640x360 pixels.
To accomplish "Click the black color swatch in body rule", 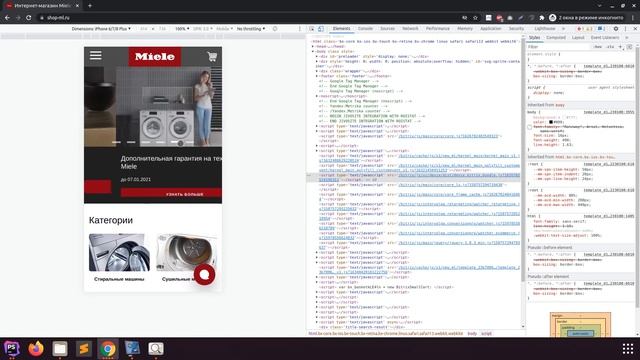I will pyautogui.click(x=551, y=122).
